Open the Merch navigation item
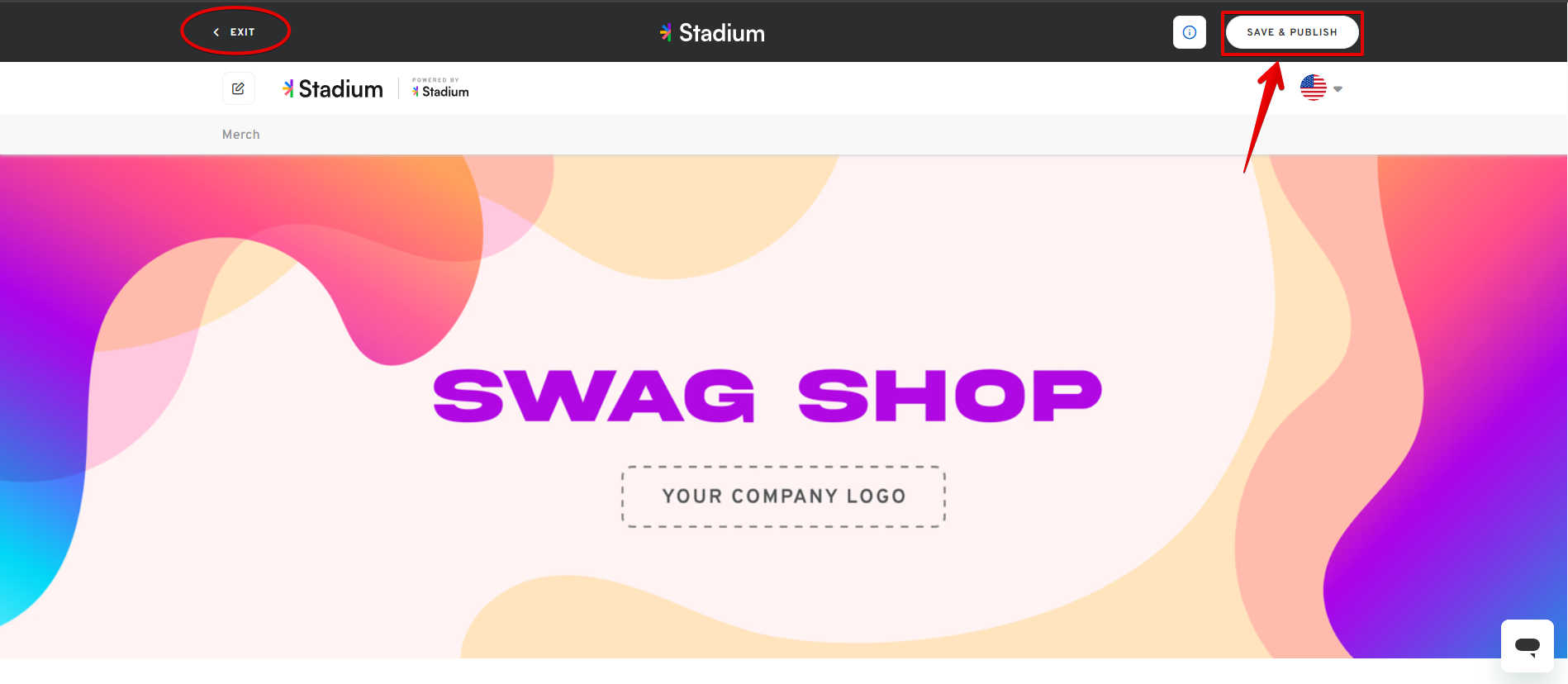 pyautogui.click(x=240, y=135)
